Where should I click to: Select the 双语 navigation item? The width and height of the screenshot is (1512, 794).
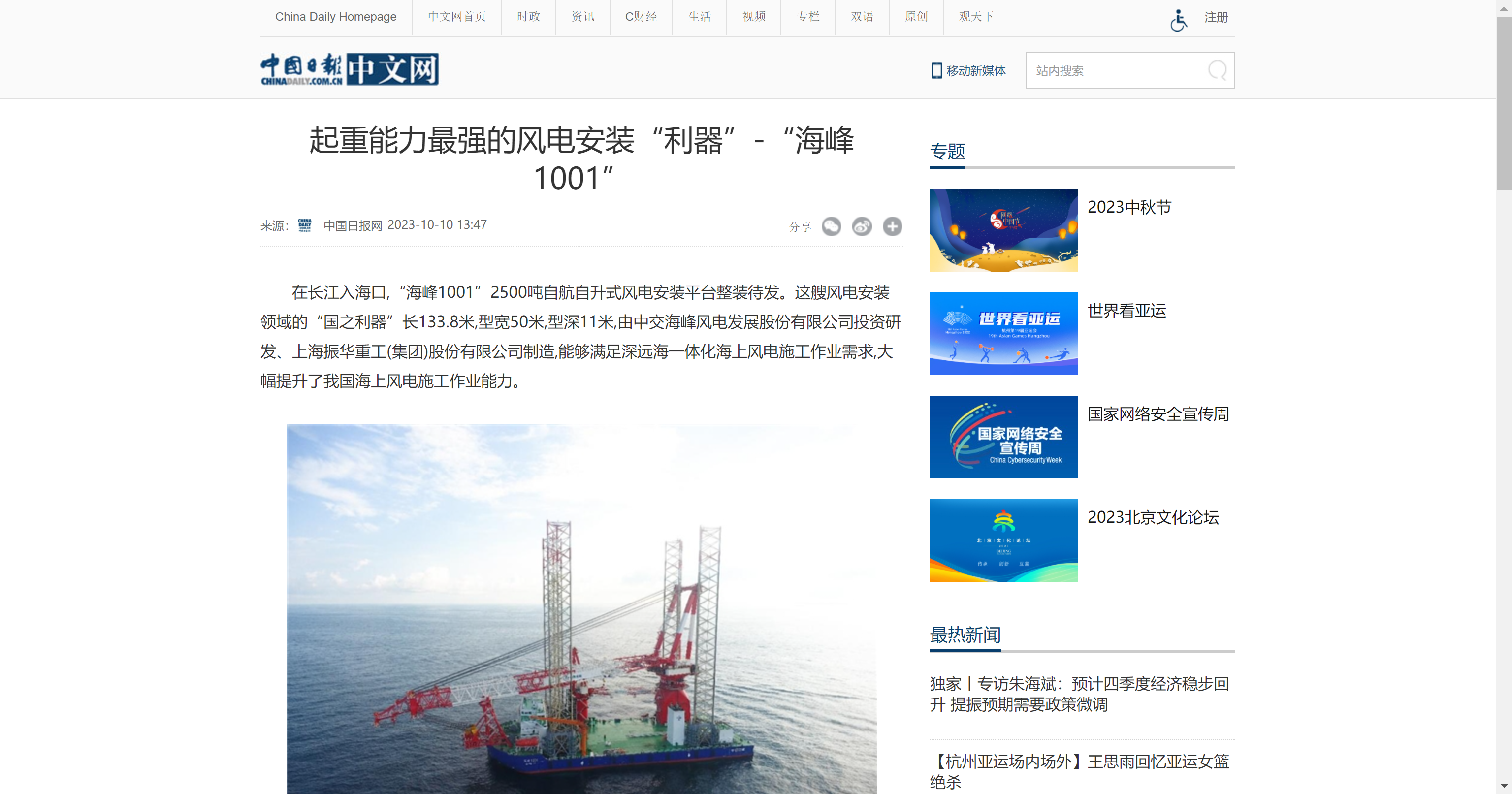[x=862, y=16]
